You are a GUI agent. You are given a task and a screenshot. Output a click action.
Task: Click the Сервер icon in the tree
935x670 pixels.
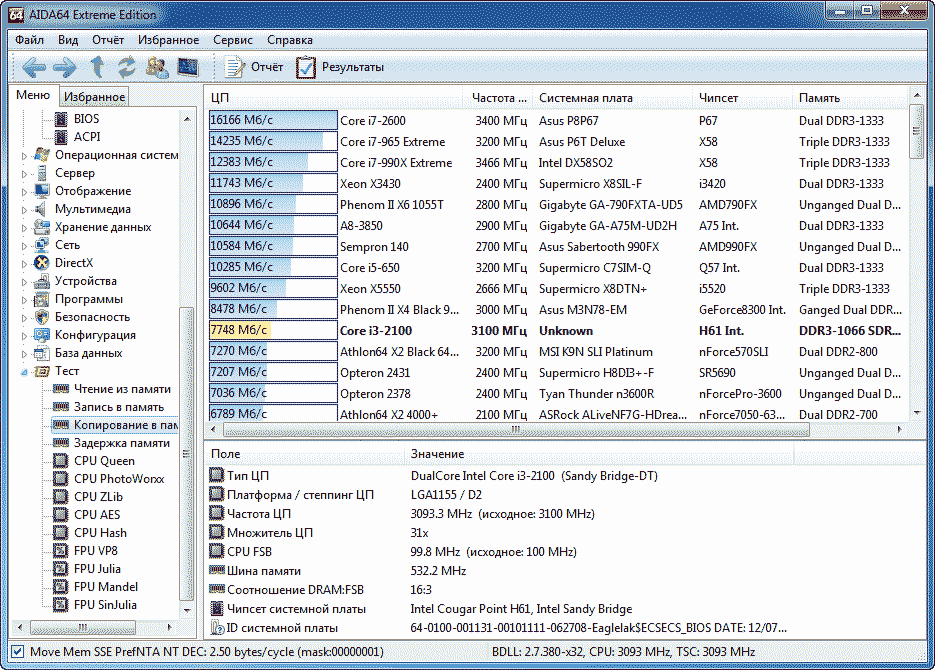[x=41, y=173]
